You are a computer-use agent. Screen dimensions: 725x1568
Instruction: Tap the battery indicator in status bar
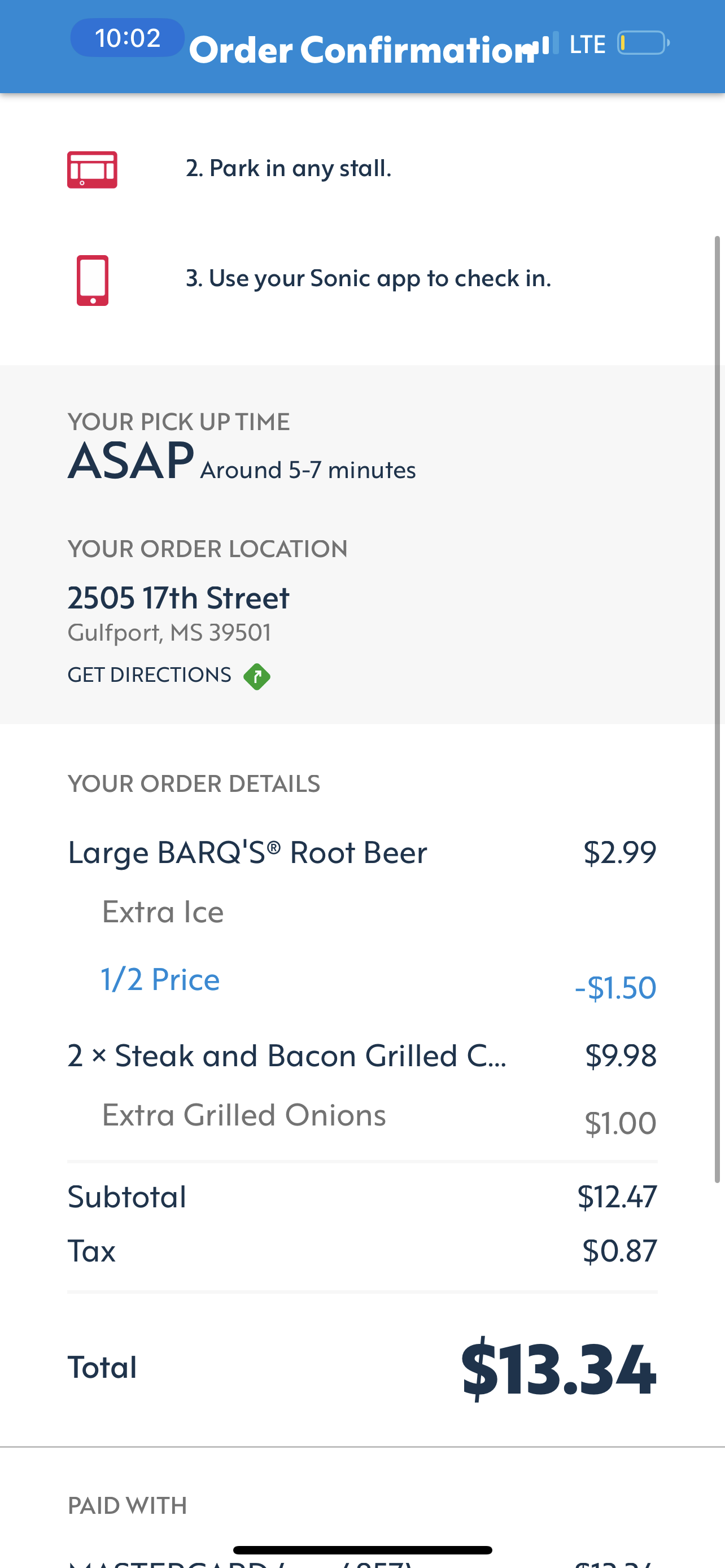click(x=643, y=43)
